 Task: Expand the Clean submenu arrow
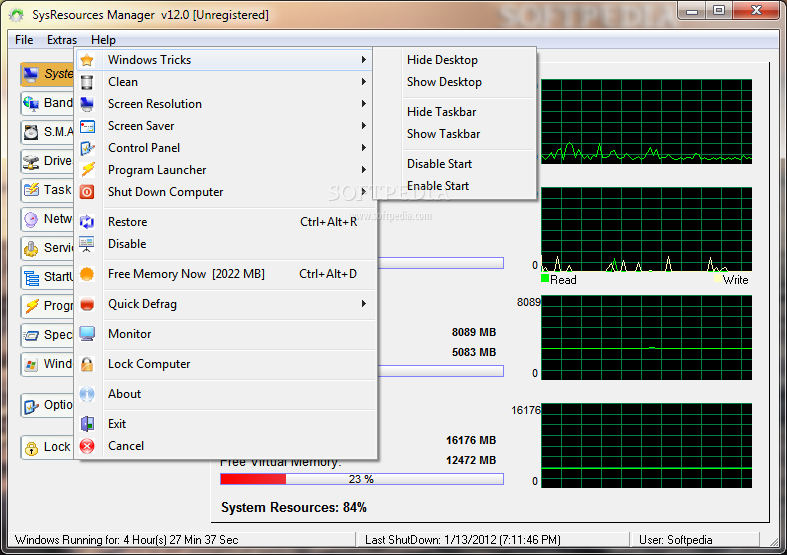point(364,81)
